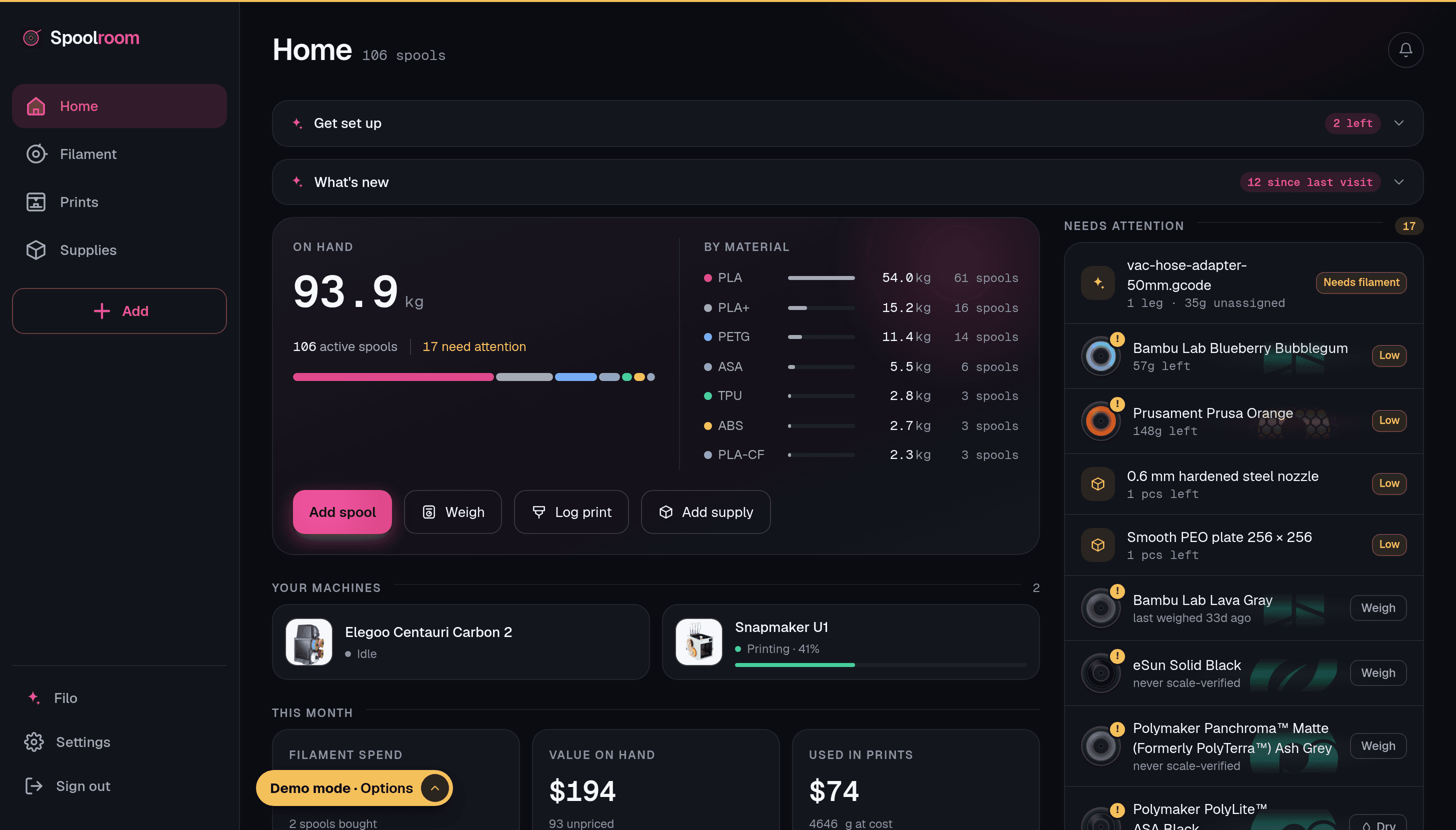Viewport: 1456px width, 830px height.
Task: Click the PLA material bar
Action: [x=821, y=277]
